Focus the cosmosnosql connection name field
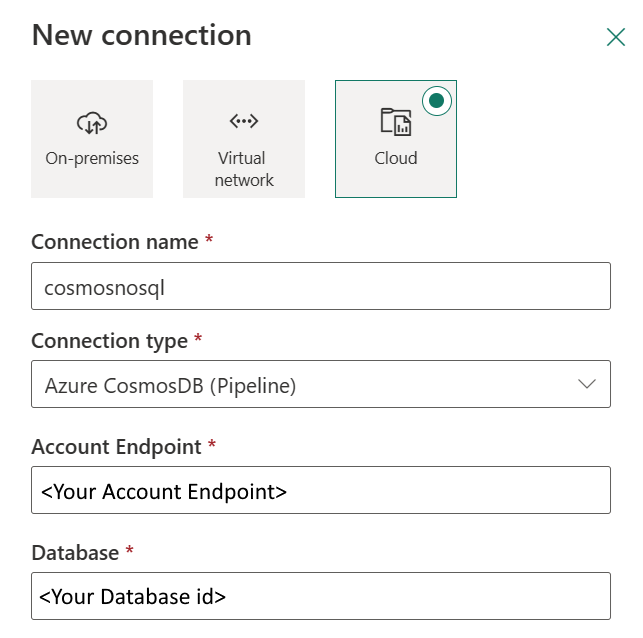Image resolution: width=643 pixels, height=638 pixels. click(x=320, y=287)
